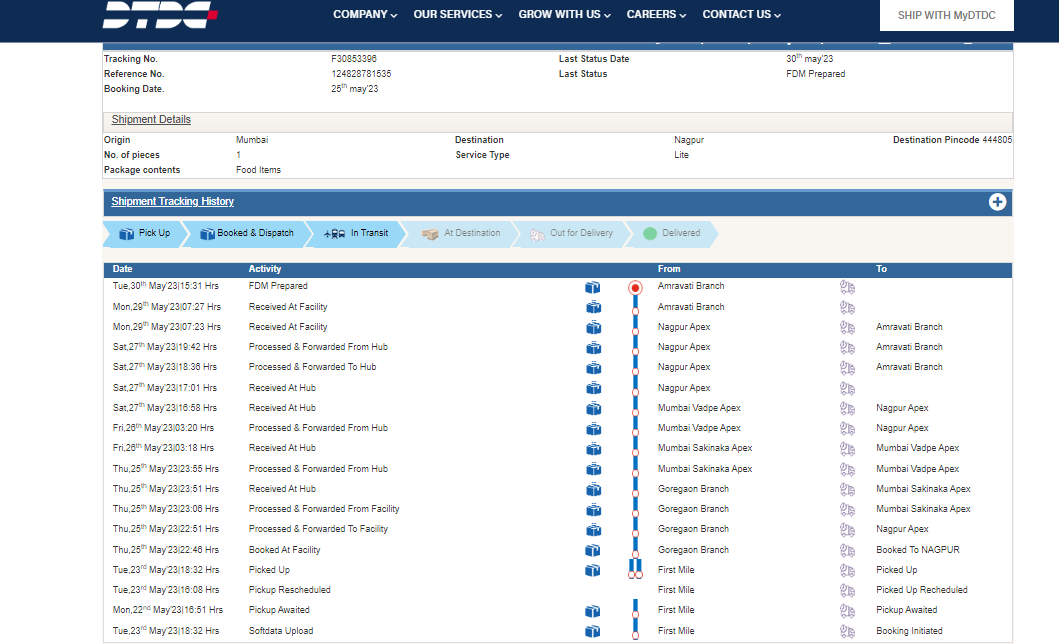Image resolution: width=1059 pixels, height=644 pixels.
Task: Click package icon in Softdata Upload row
Action: (593, 631)
